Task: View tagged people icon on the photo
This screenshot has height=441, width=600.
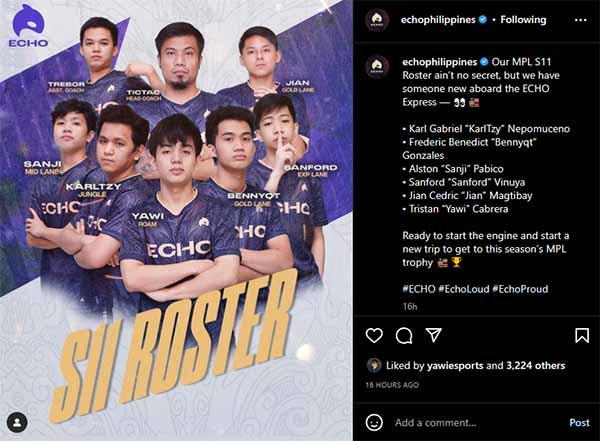Action: pos(17,423)
